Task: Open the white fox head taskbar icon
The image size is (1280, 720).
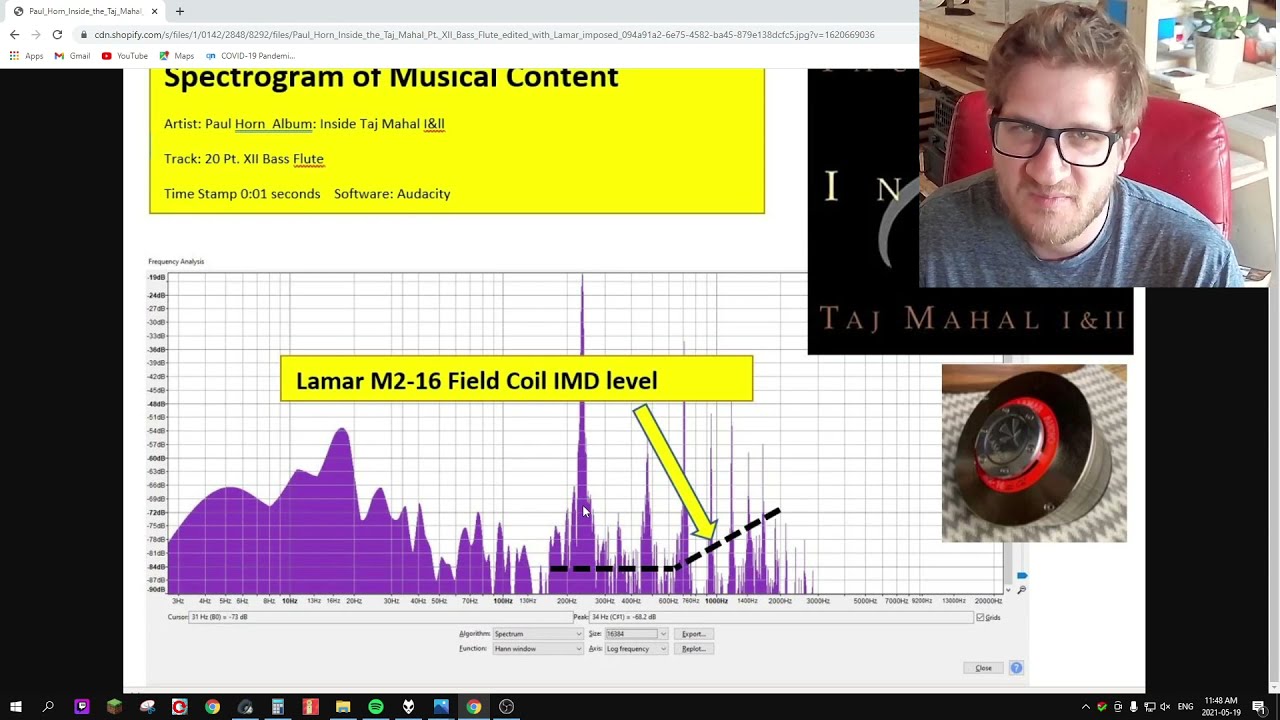Action: (x=408, y=707)
